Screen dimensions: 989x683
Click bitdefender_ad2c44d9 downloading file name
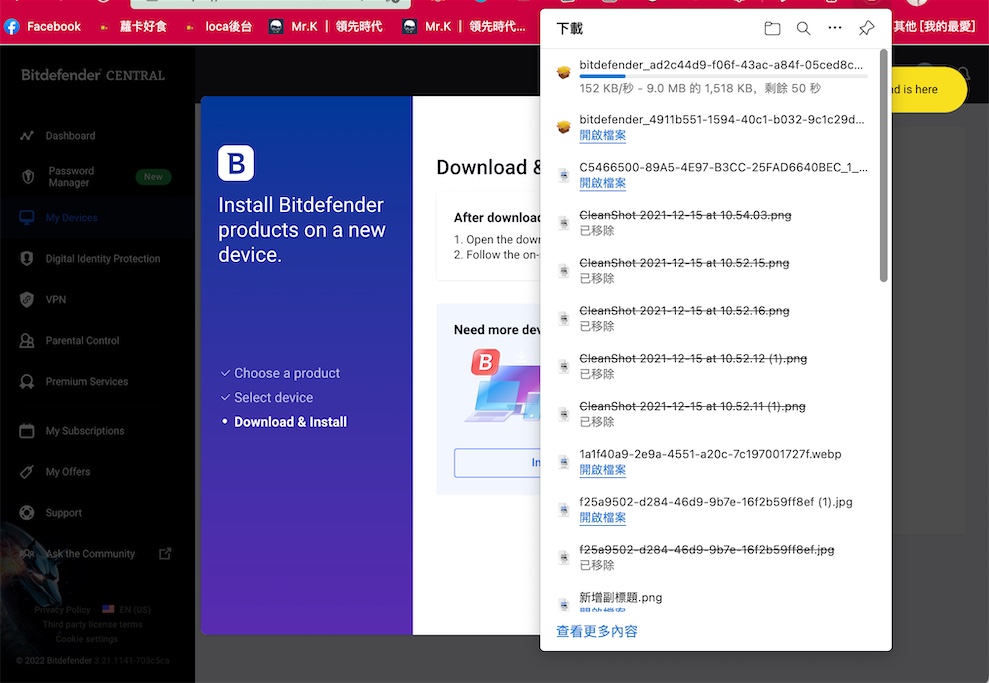(x=721, y=64)
